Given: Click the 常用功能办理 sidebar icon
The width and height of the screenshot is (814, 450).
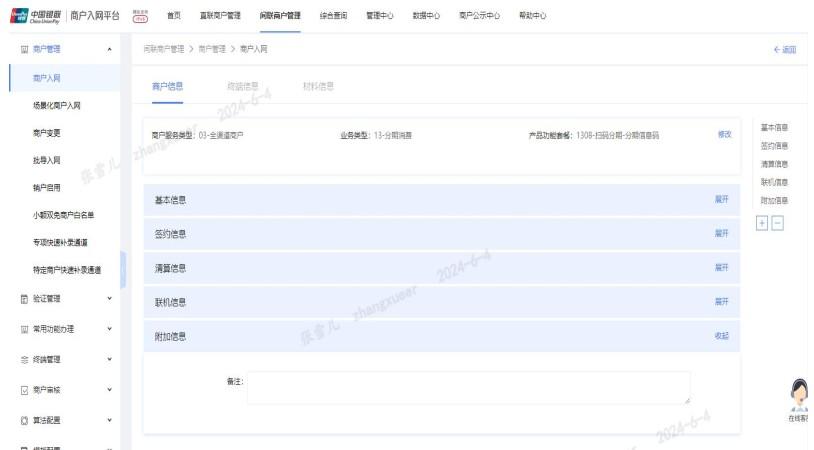Looking at the screenshot, I should [x=24, y=329].
